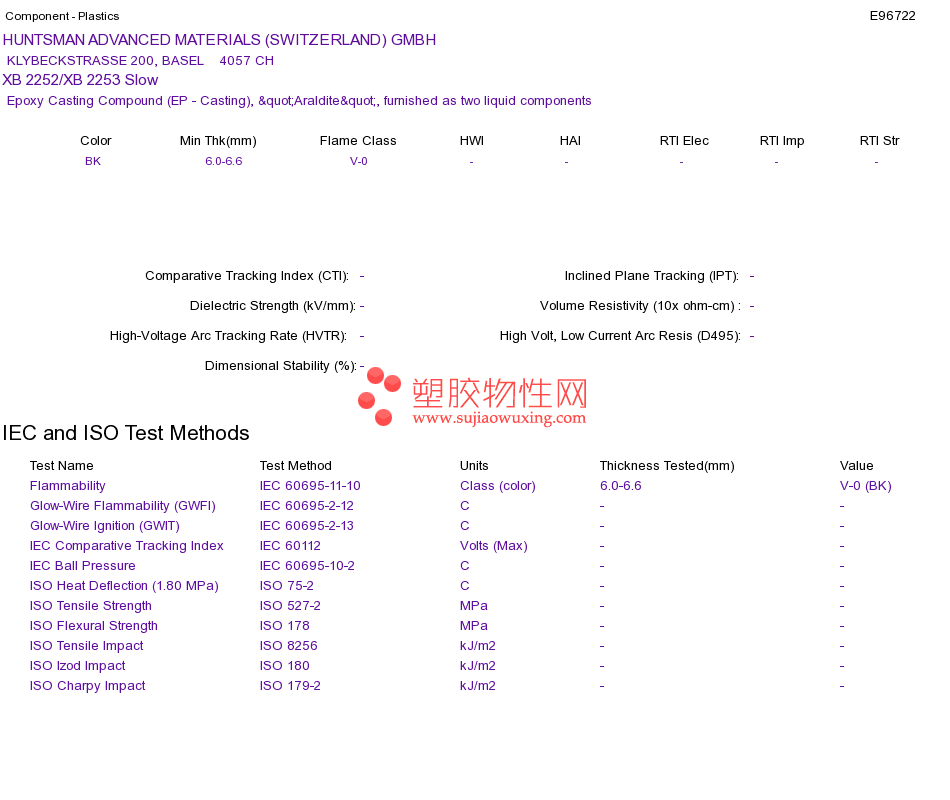The image size is (950, 800).
Task: Click the Dielectric Strength (kV/mm) label
Action: pyautogui.click(x=273, y=305)
